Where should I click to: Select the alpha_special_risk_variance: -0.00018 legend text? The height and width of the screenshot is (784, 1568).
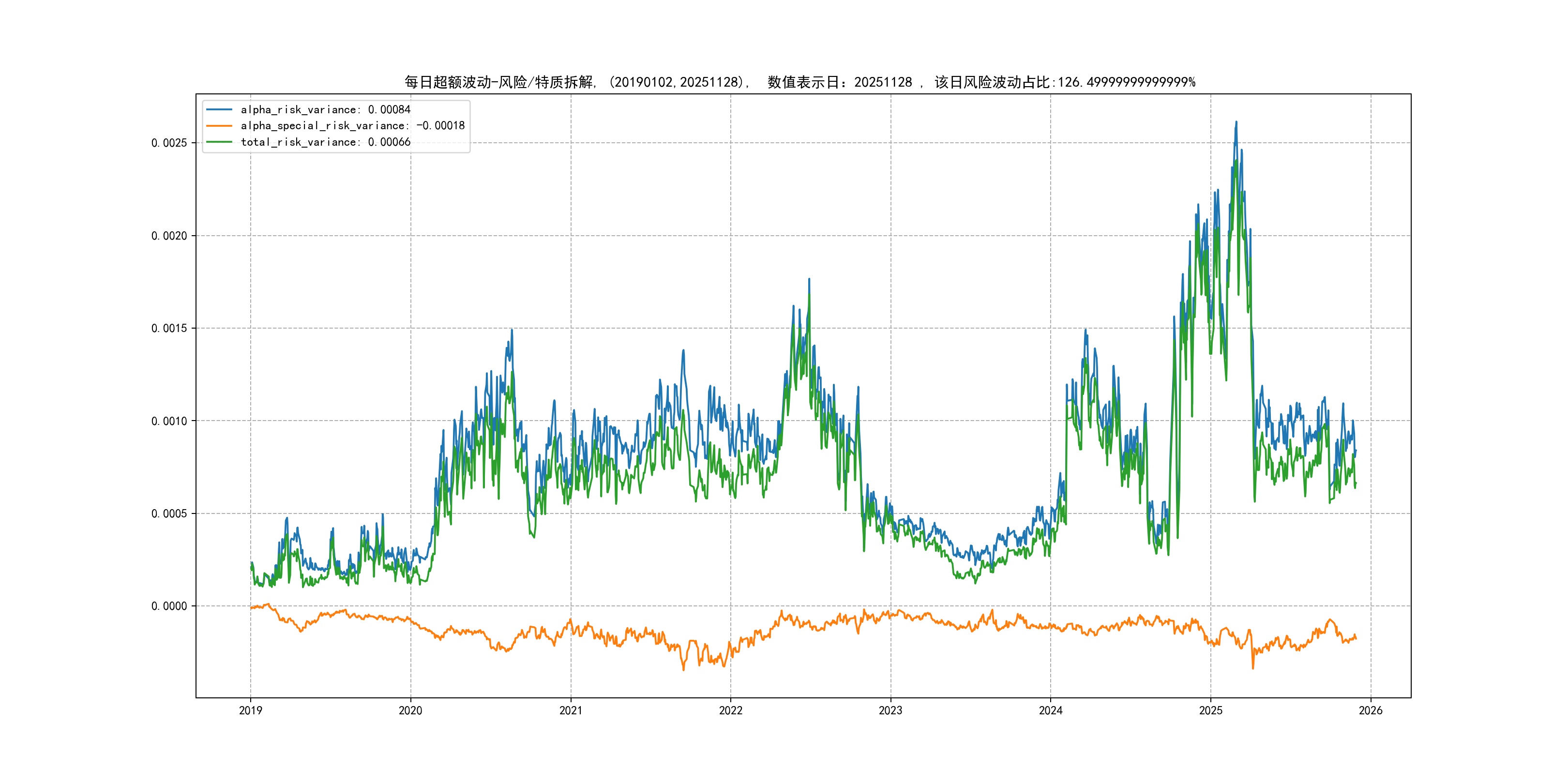pos(352,126)
